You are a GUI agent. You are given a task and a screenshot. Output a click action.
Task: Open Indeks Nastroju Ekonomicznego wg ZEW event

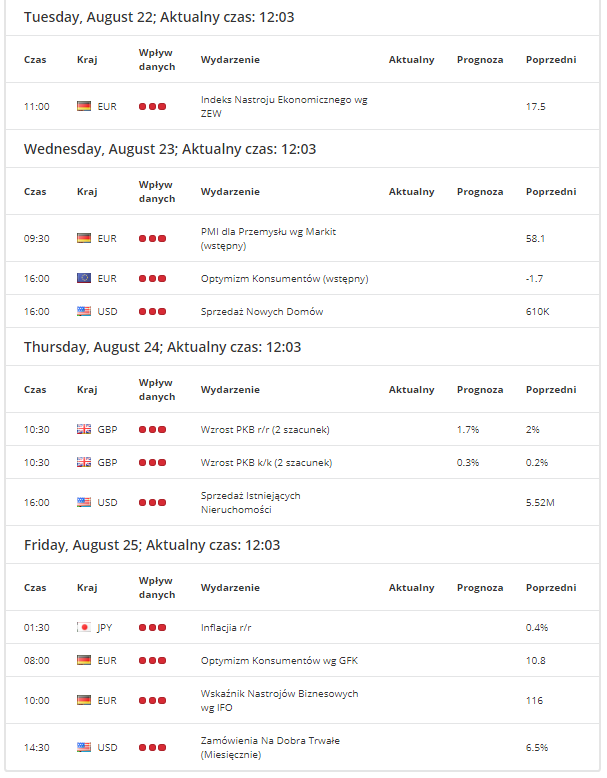click(284, 106)
